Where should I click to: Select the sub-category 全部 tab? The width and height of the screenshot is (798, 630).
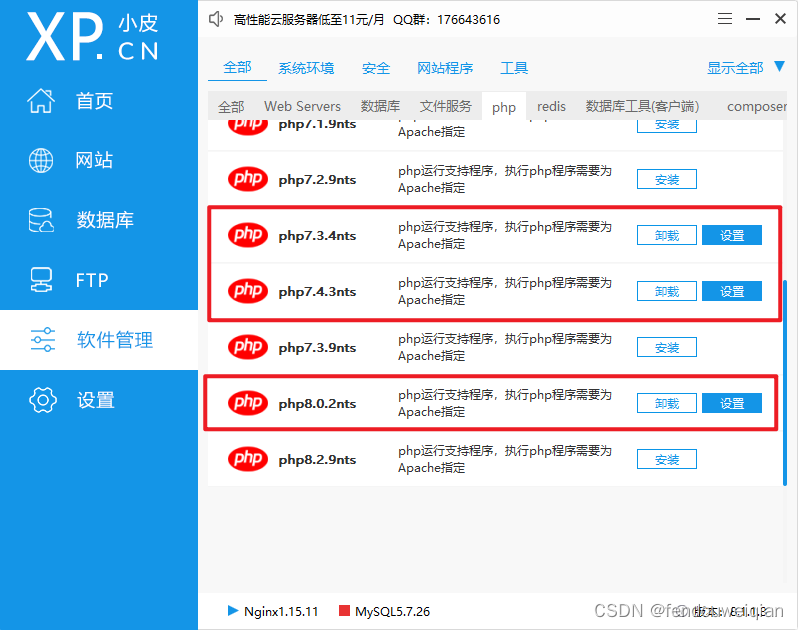(231, 107)
